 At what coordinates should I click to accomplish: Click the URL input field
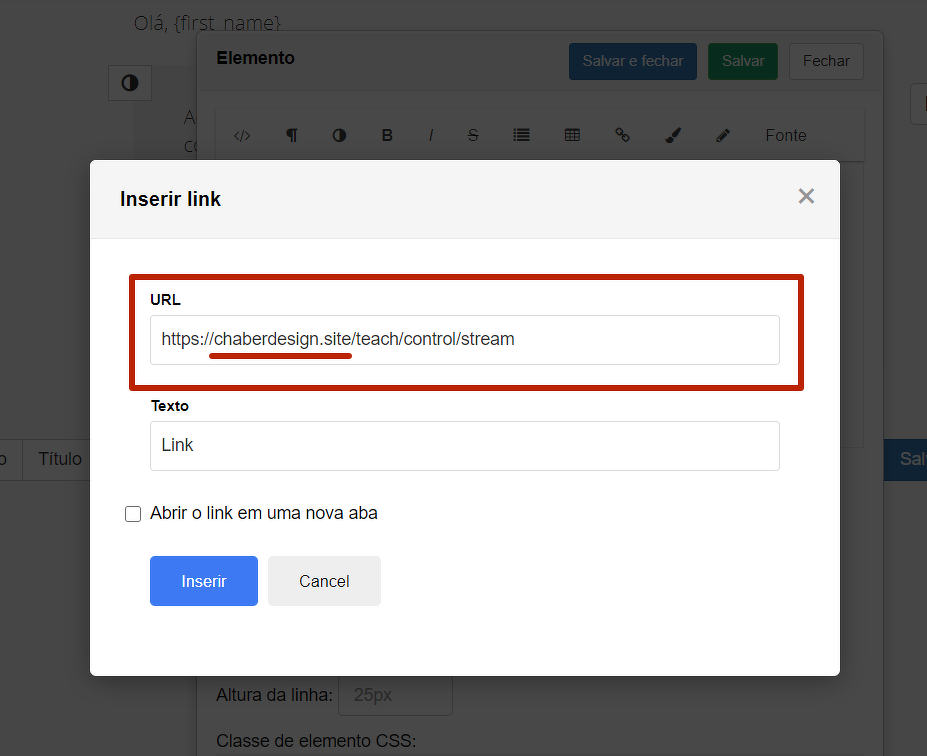point(464,340)
